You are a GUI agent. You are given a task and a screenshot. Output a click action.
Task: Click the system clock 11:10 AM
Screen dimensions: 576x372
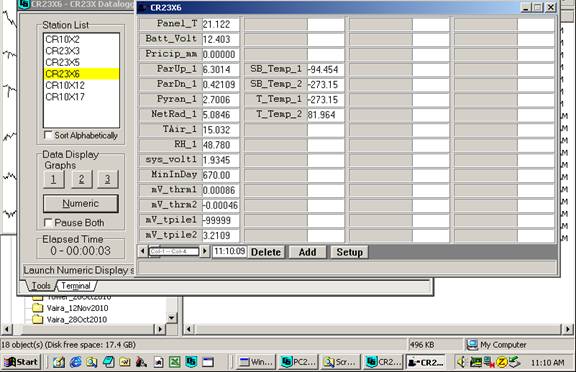547,362
